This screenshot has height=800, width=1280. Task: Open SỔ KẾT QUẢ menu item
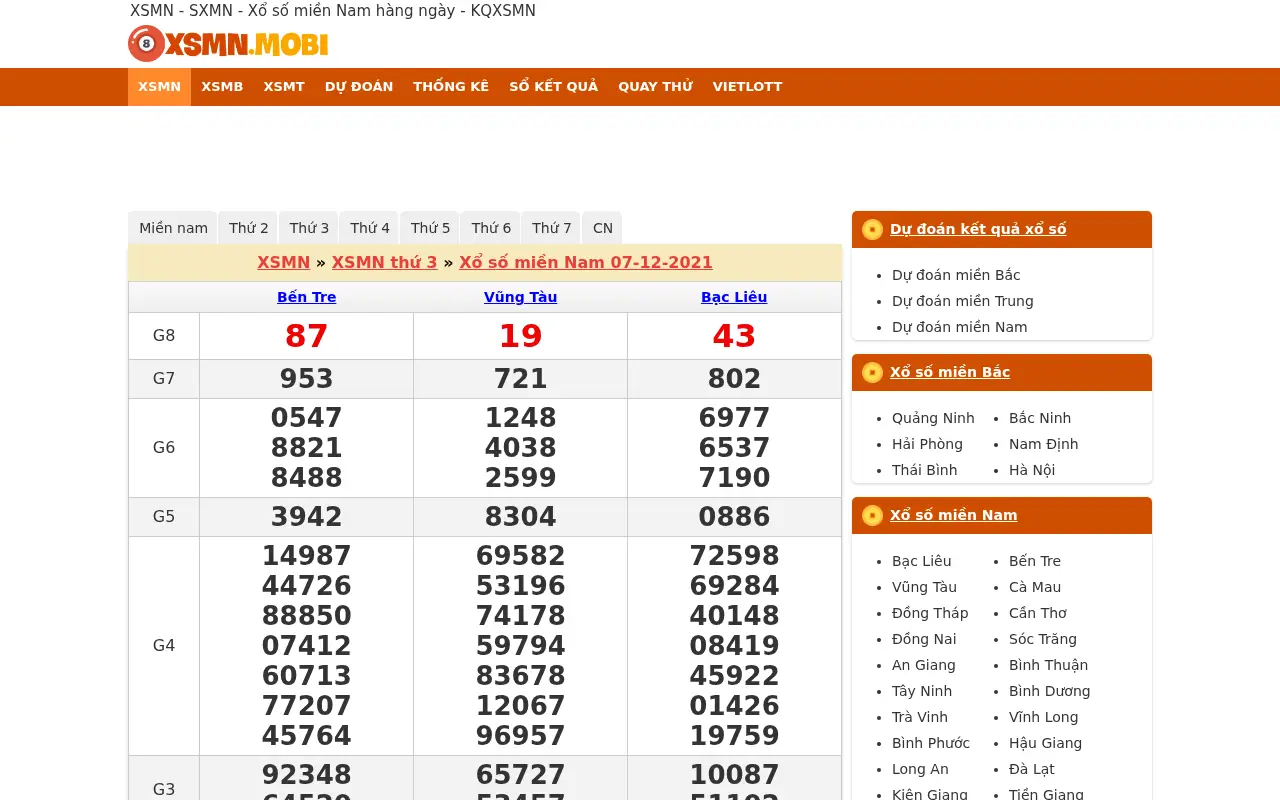553,87
